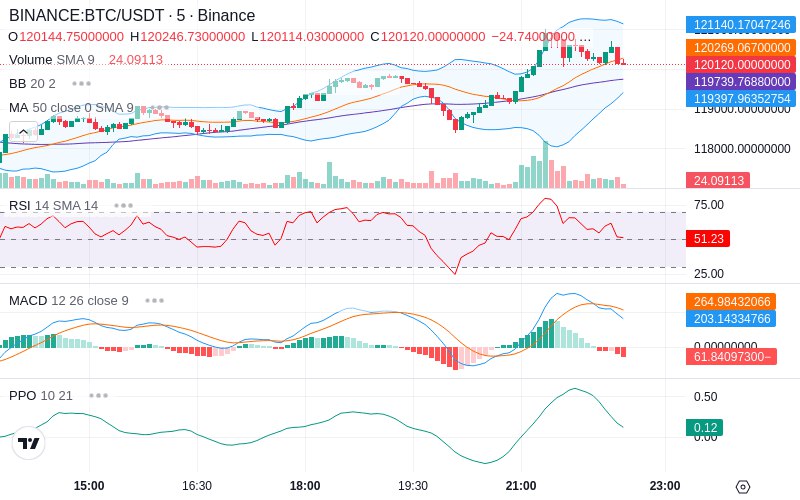Select the Volume SMA 9 legend label
The width and height of the screenshot is (800, 500).
(52, 60)
